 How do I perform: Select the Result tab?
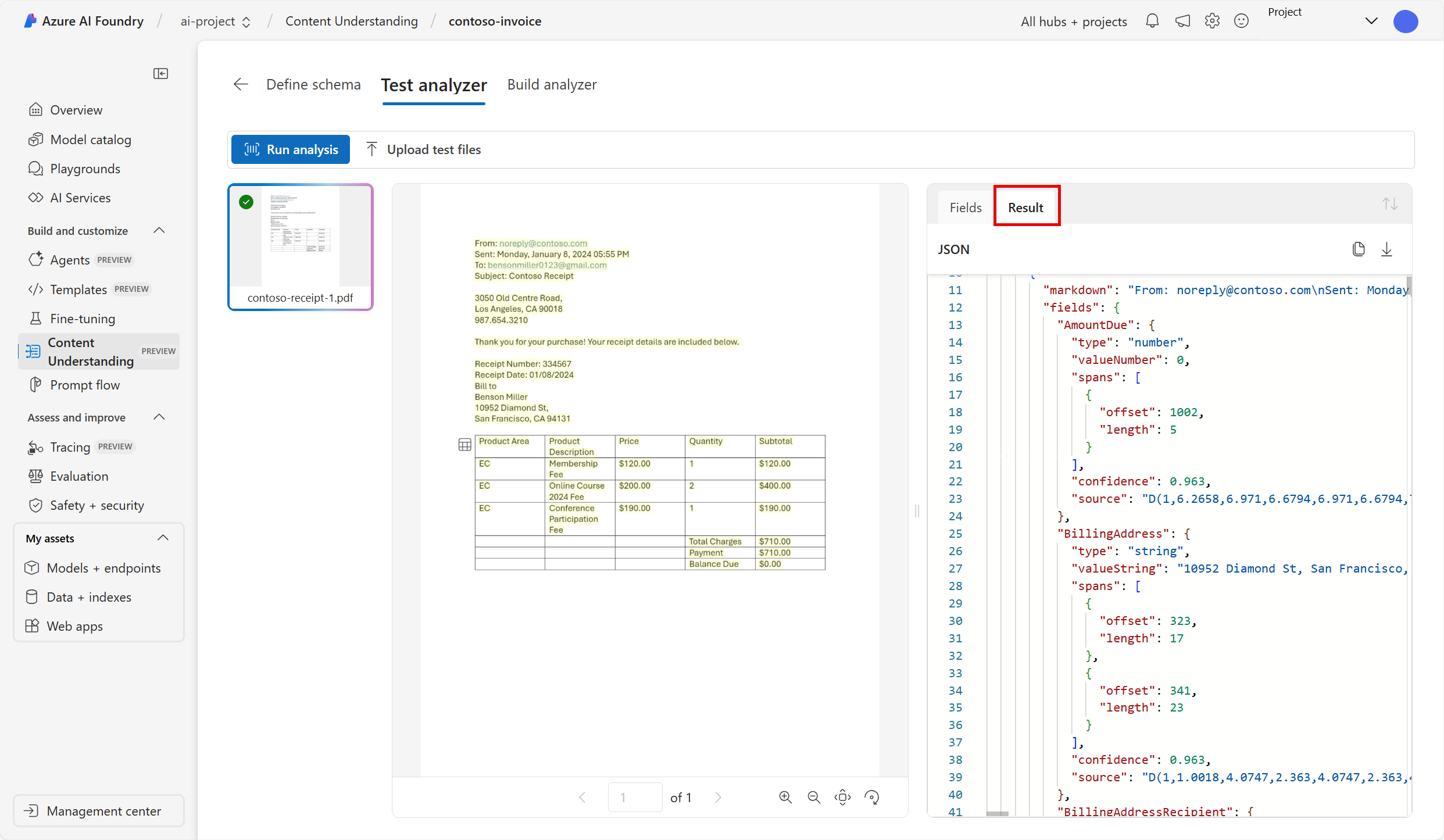1025,208
